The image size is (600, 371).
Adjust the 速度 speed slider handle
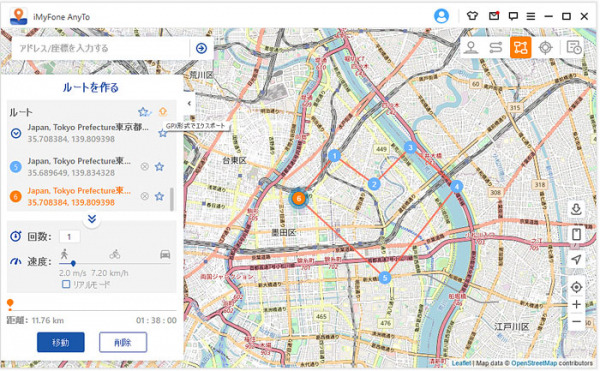[73, 263]
